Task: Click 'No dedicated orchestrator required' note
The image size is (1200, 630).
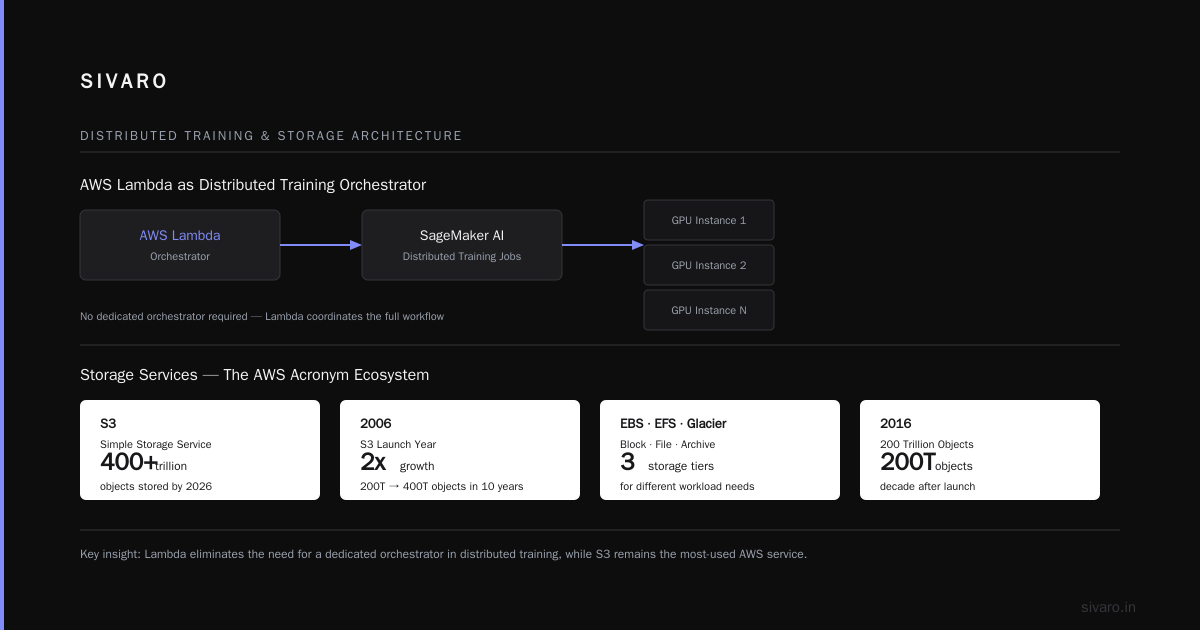Action: (262, 316)
